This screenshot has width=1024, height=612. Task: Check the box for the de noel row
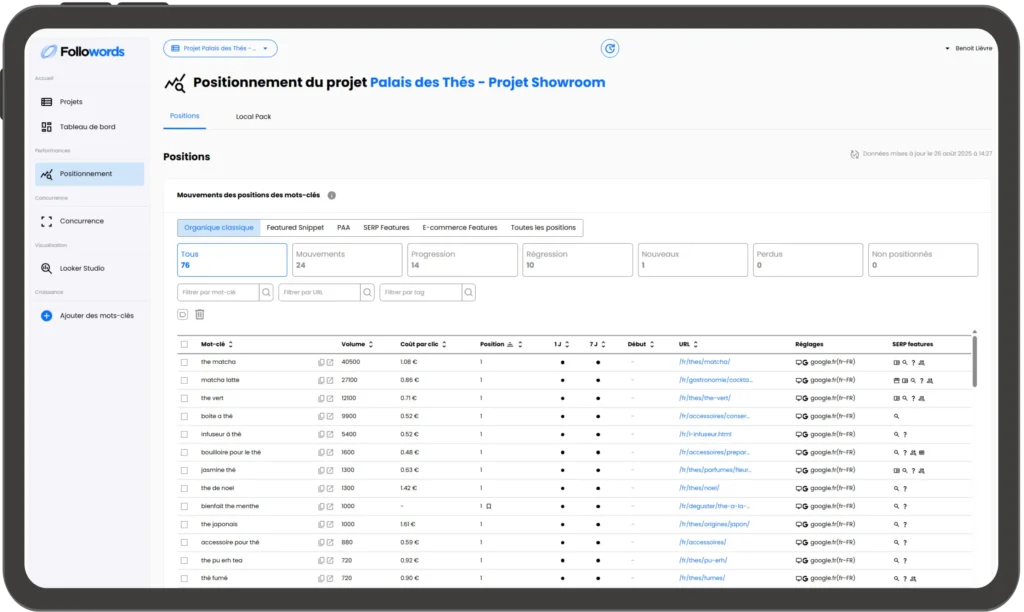click(x=184, y=489)
